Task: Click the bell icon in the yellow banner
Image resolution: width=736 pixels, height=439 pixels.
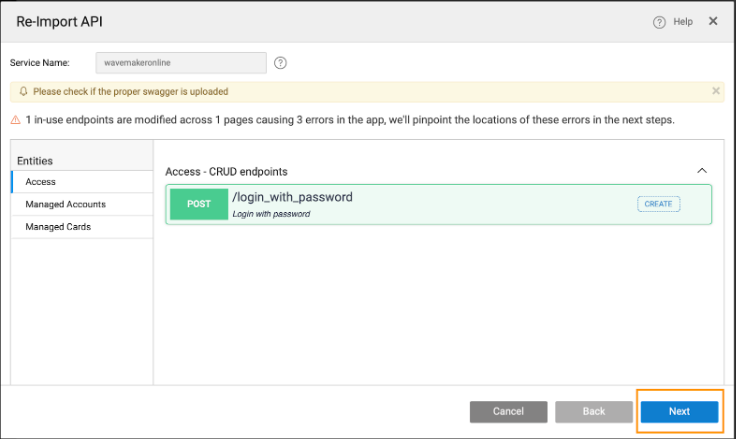Action: pyautogui.click(x=23, y=91)
